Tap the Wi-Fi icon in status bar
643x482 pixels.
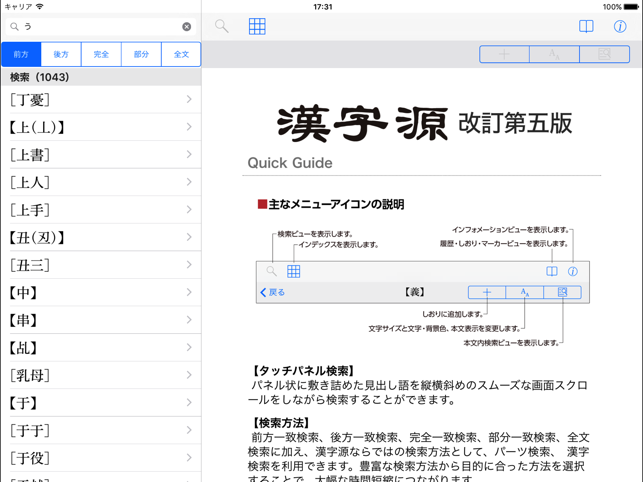[40, 7]
